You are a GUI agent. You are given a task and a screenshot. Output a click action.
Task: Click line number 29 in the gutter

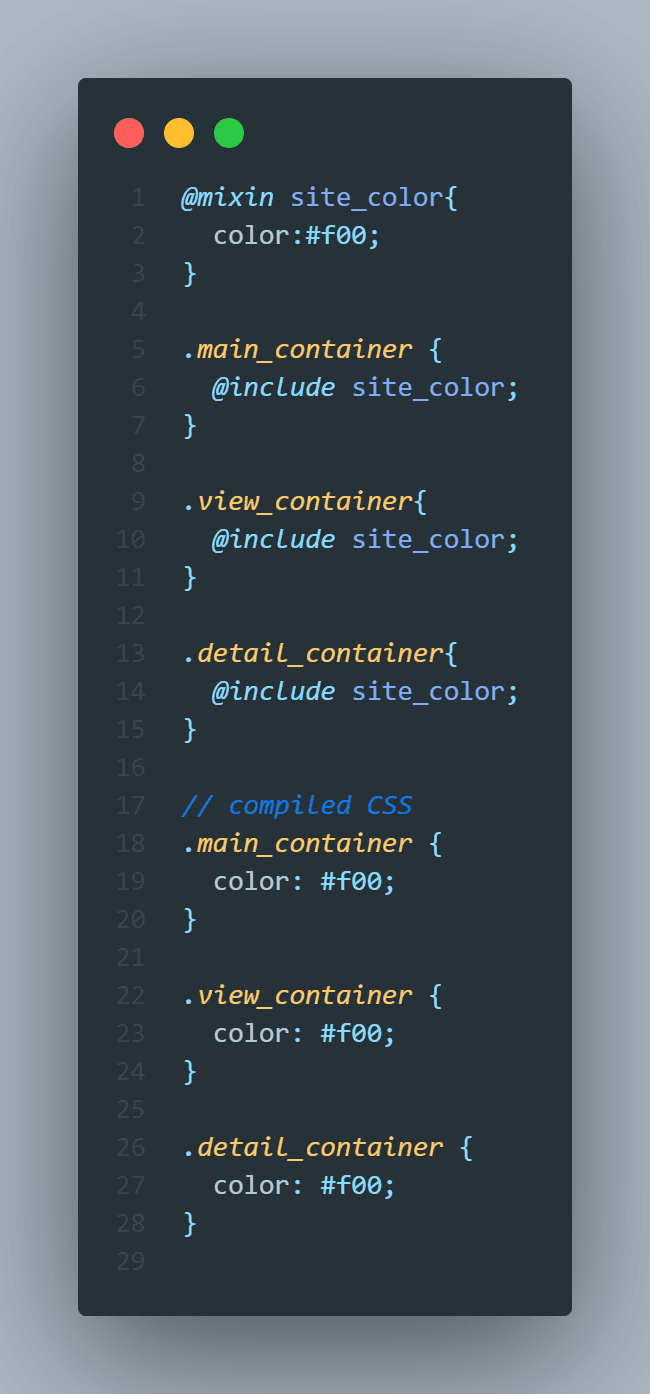130,1261
